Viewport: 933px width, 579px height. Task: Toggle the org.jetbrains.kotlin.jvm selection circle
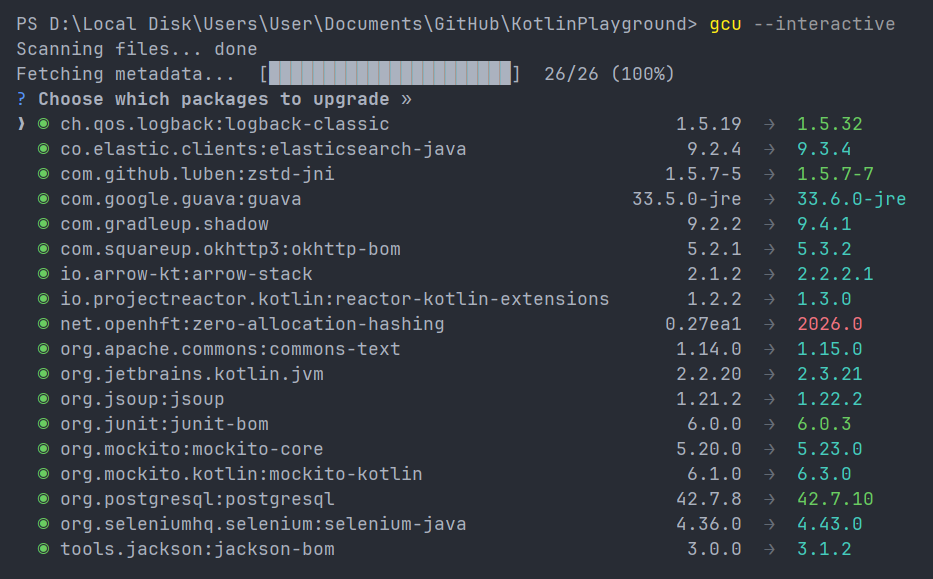click(43, 374)
